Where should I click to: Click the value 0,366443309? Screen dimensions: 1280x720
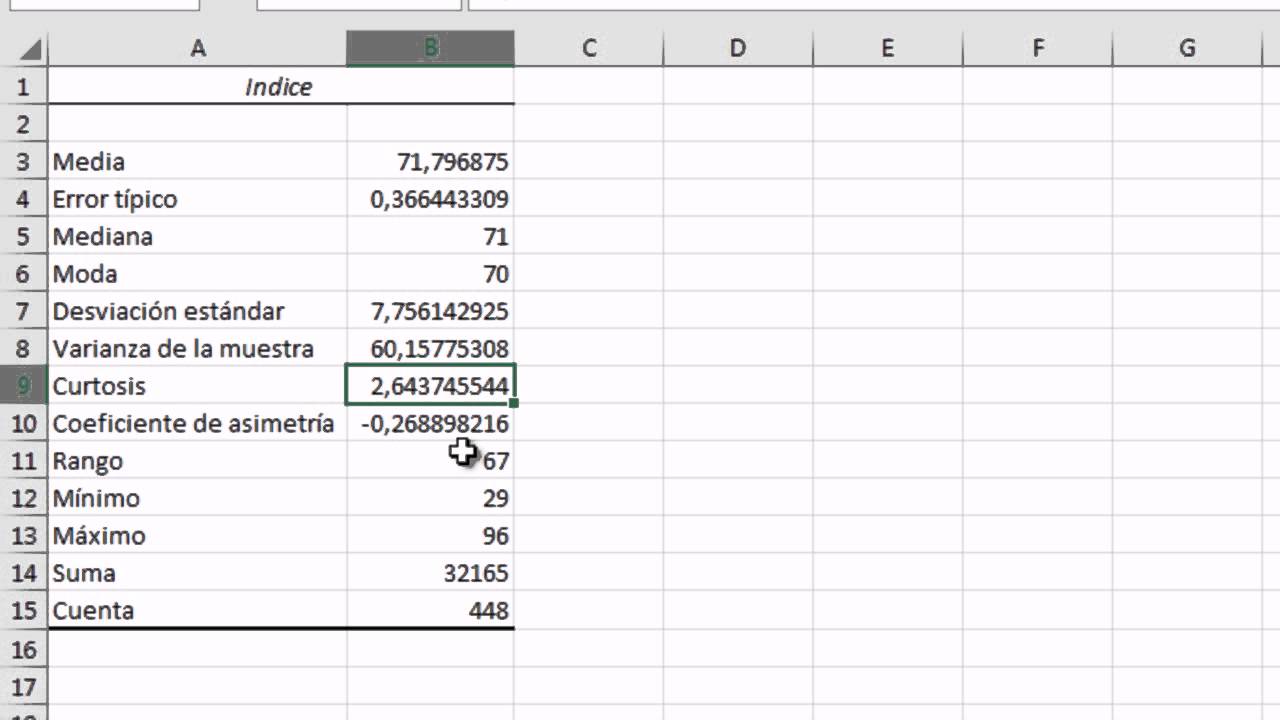tap(431, 199)
